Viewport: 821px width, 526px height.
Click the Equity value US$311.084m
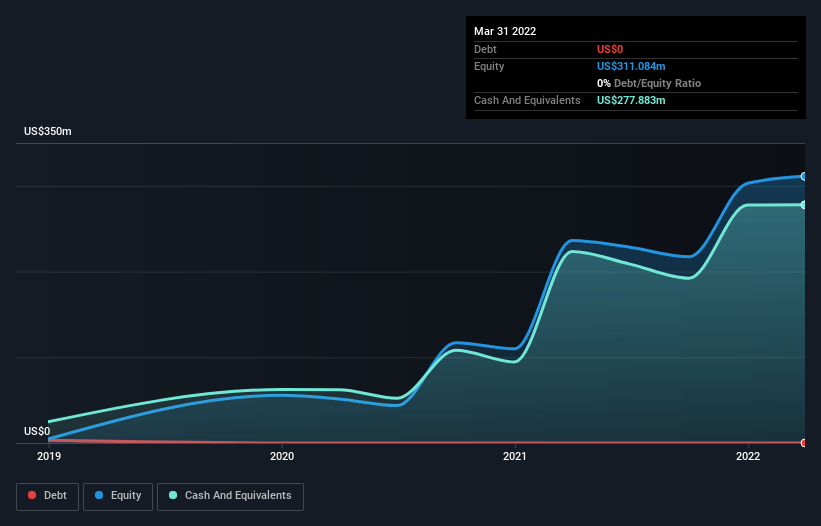click(631, 66)
